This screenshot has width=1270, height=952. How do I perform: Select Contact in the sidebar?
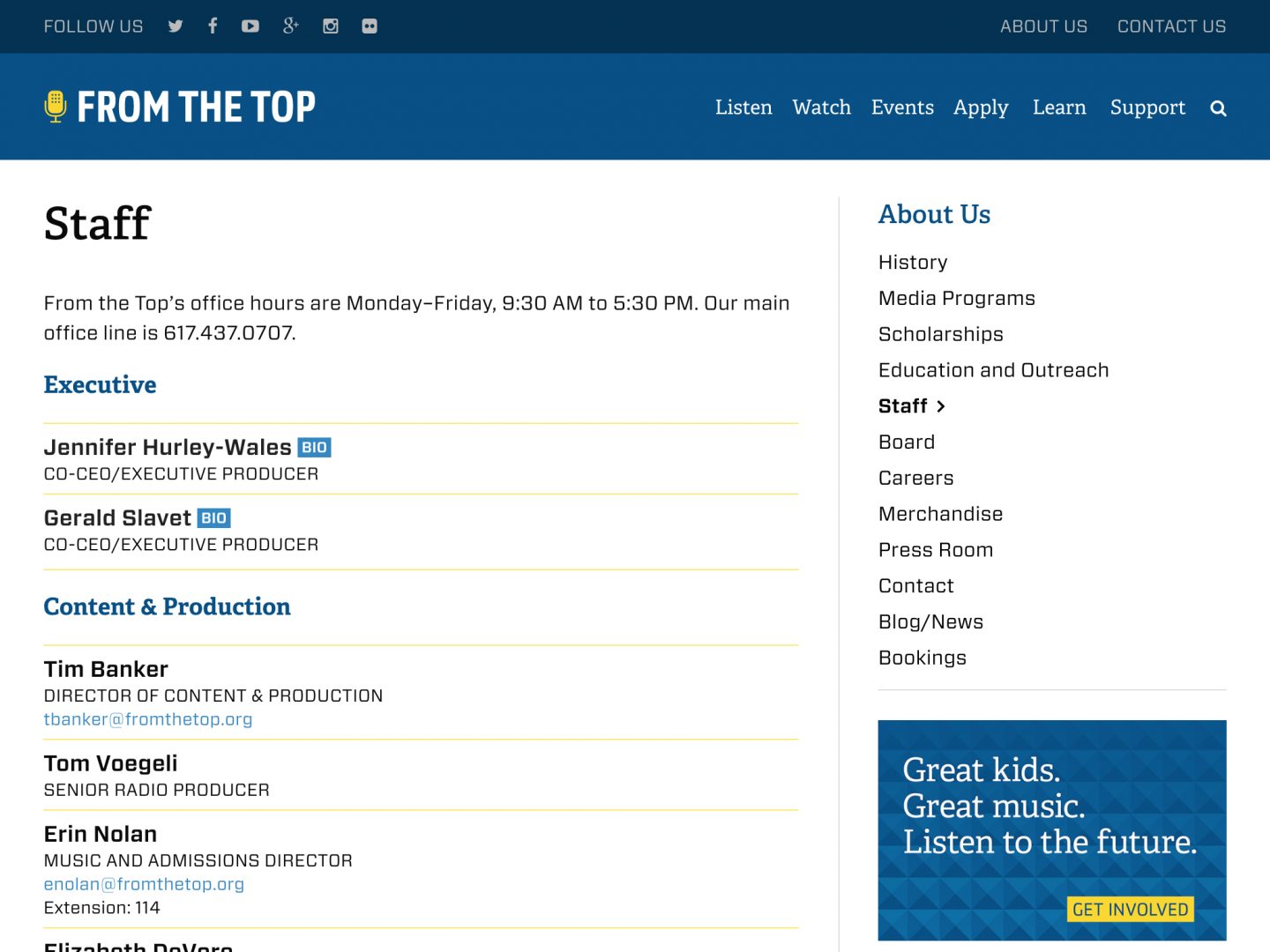tap(916, 586)
